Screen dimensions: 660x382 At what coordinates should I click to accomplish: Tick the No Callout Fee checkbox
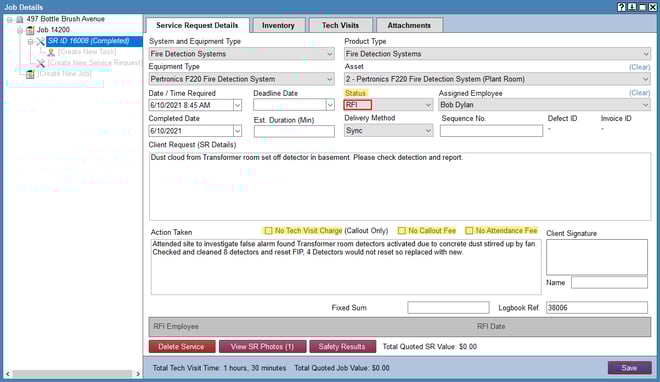click(402, 231)
